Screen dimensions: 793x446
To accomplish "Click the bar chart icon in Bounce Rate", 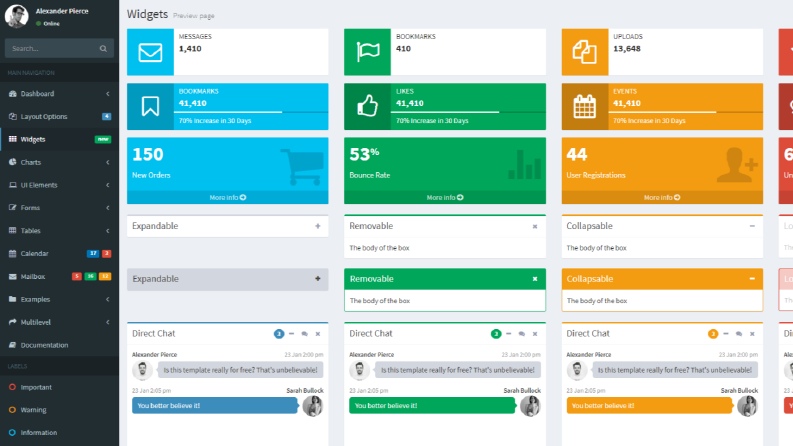I will 524,164.
